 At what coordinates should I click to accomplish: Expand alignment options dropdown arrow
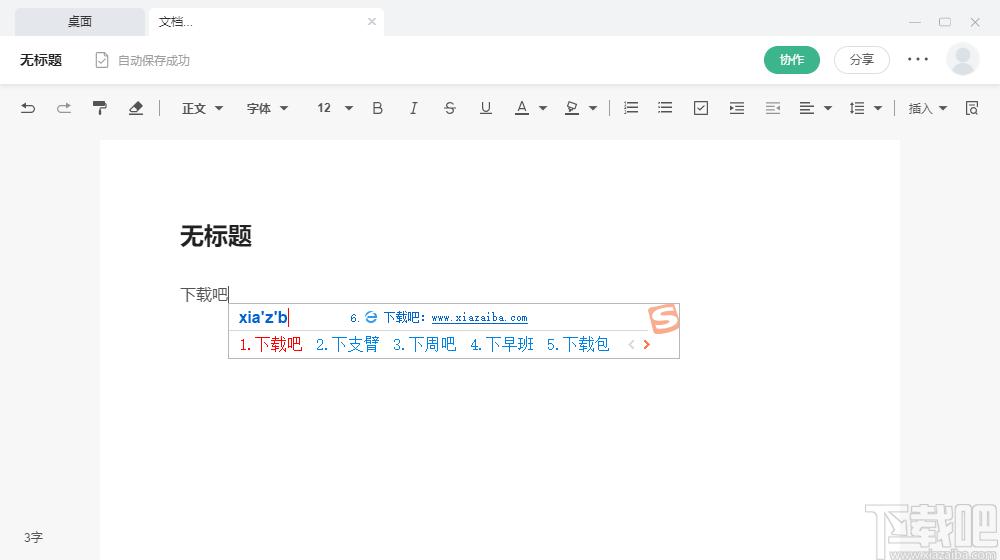828,108
